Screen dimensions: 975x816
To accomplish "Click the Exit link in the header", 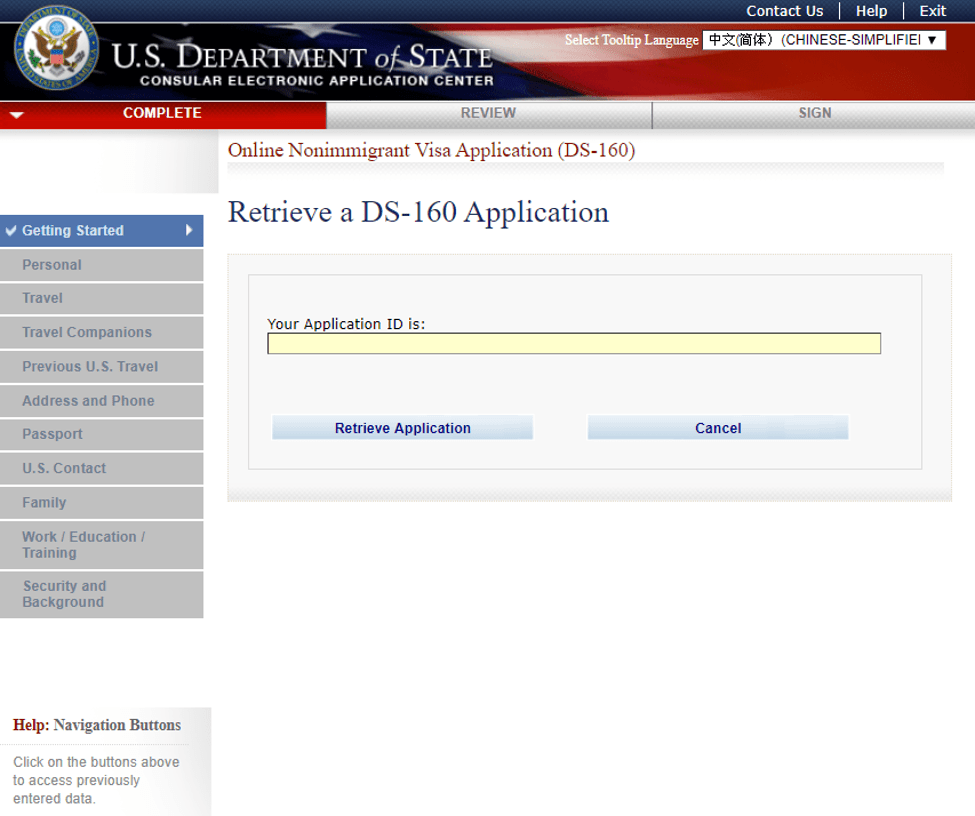I will point(933,11).
